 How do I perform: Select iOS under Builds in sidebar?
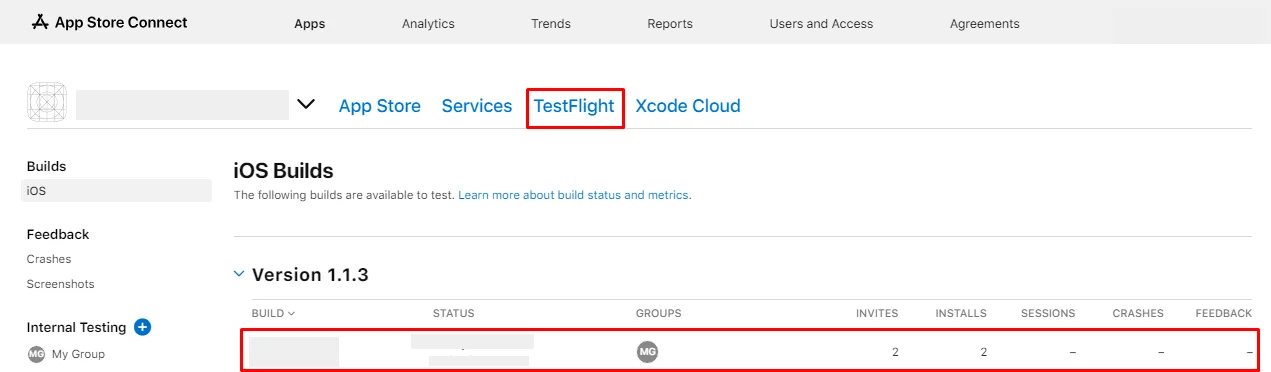click(116, 190)
